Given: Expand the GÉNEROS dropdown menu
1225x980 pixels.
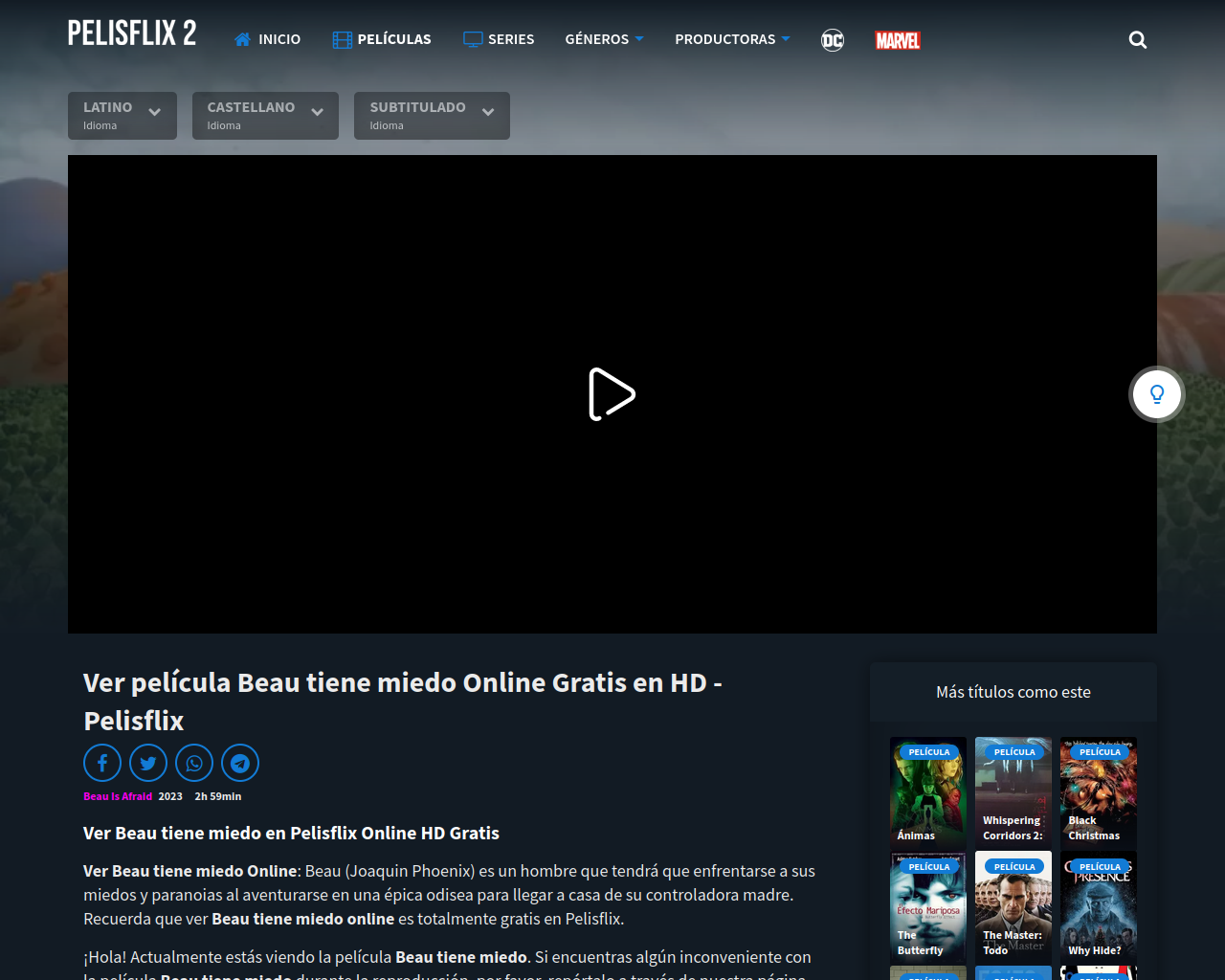Looking at the screenshot, I should pos(604,39).
